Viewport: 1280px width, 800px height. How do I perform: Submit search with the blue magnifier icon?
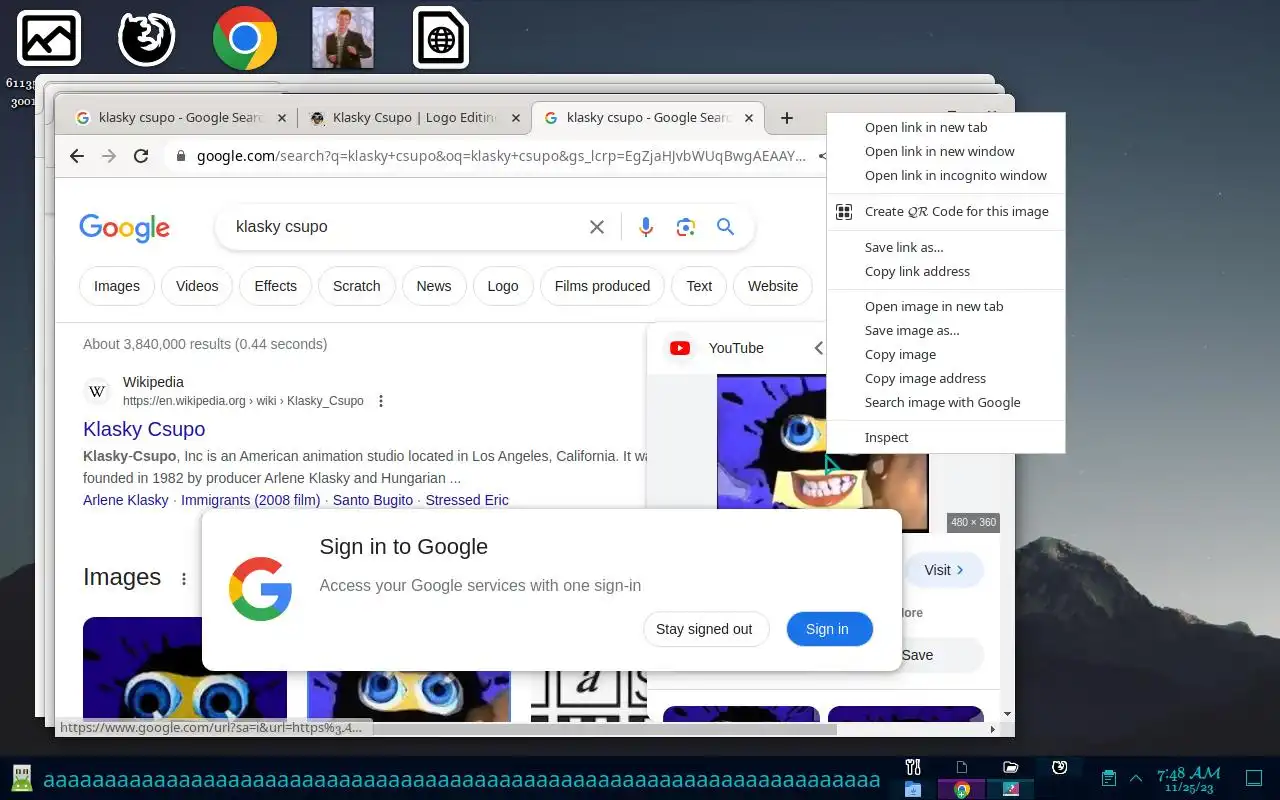[x=726, y=227]
